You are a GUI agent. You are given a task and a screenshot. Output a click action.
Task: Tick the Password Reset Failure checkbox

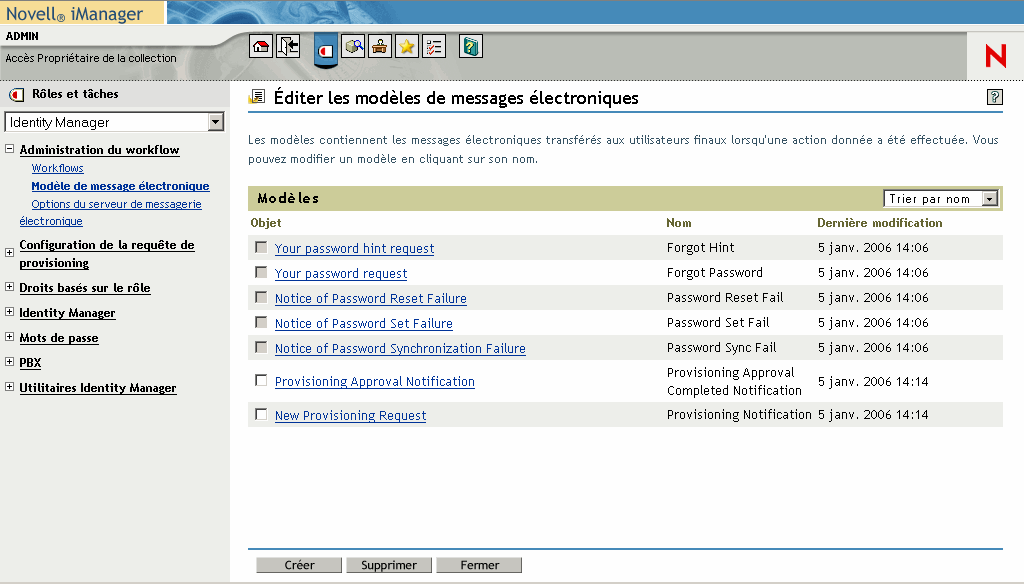tap(261, 297)
